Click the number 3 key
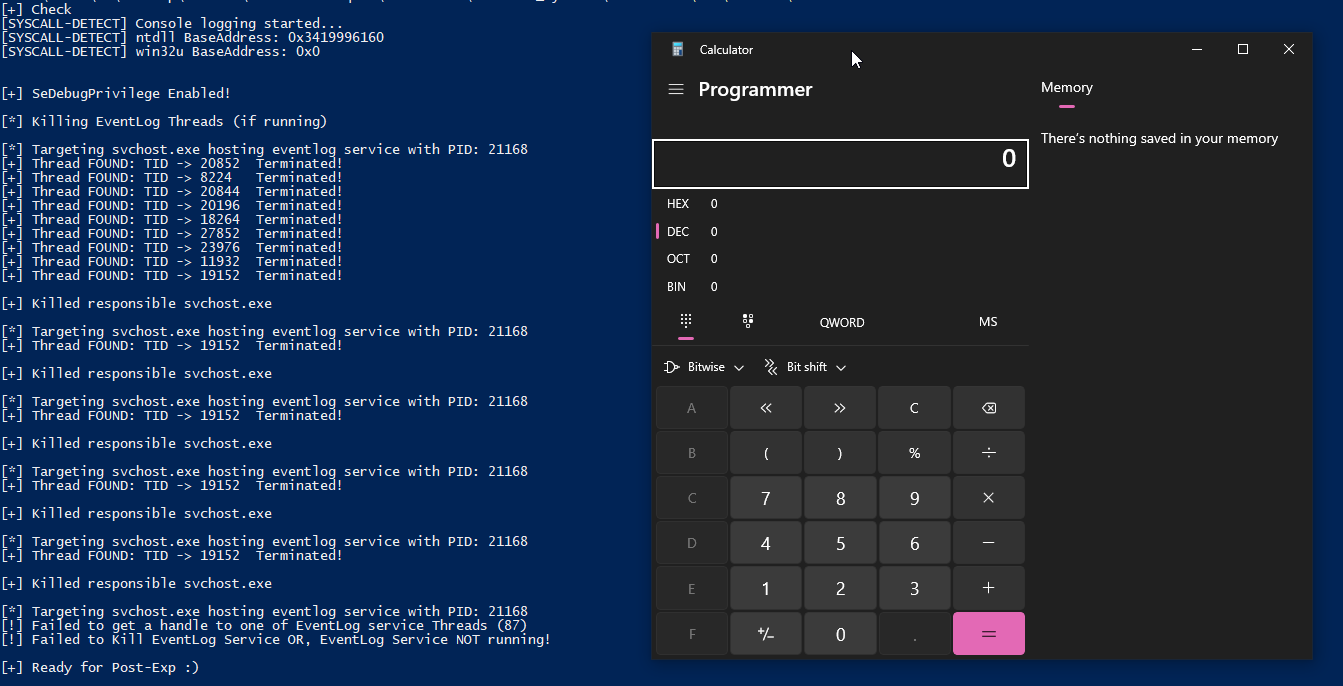1343x686 pixels. 914,588
